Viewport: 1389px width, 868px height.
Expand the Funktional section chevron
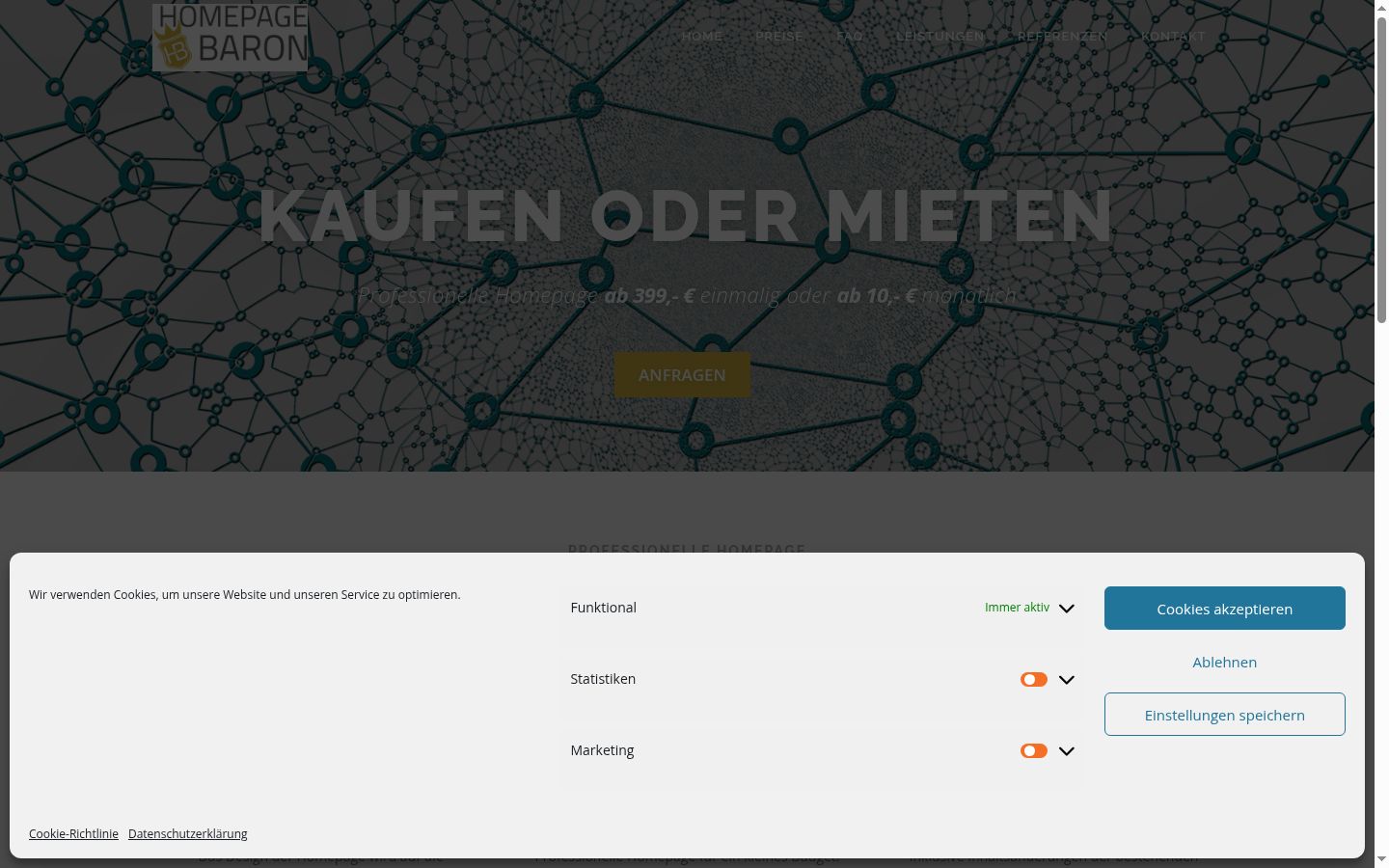[x=1066, y=609]
